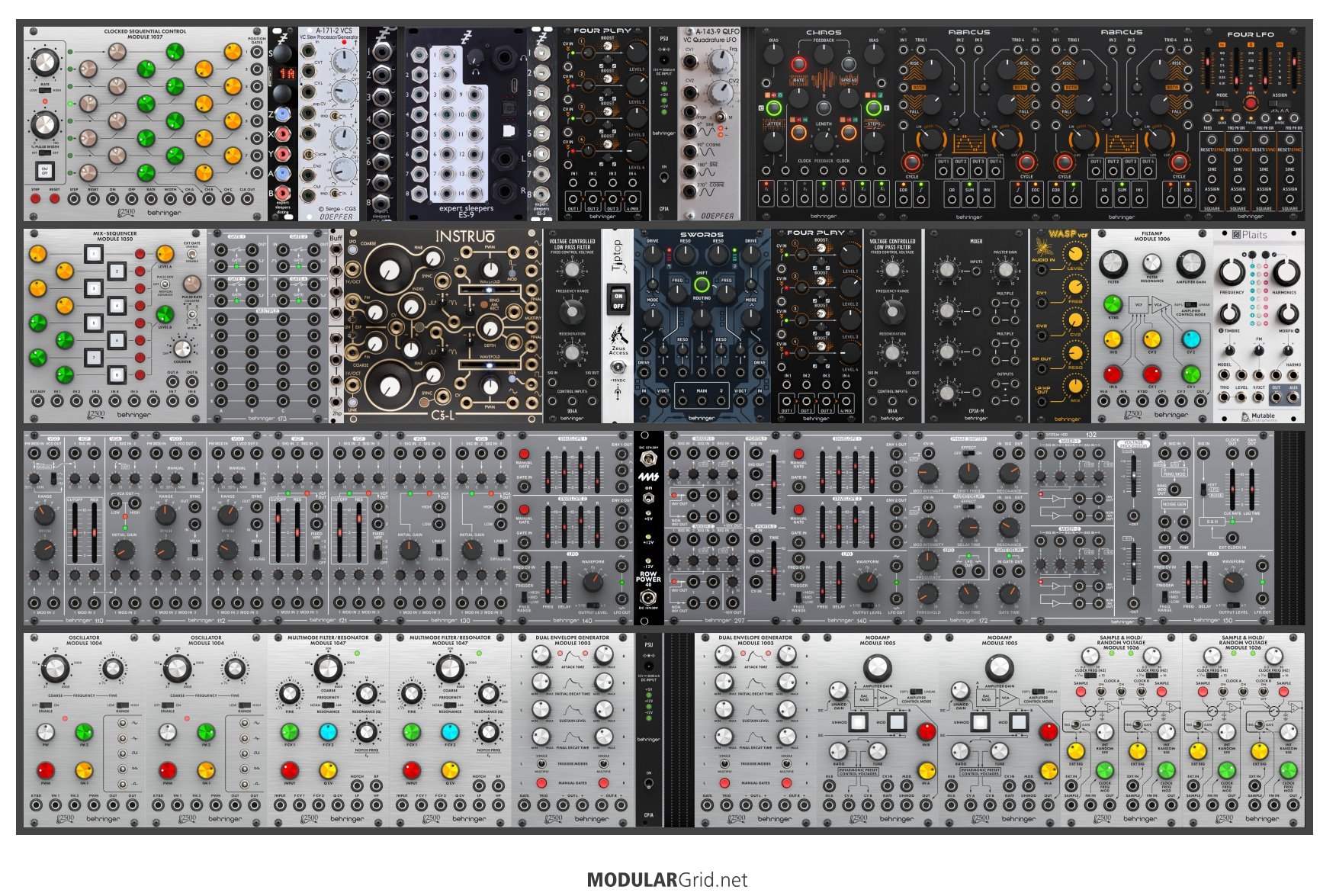
Task: Click the SWORDS title
Action: [702, 235]
